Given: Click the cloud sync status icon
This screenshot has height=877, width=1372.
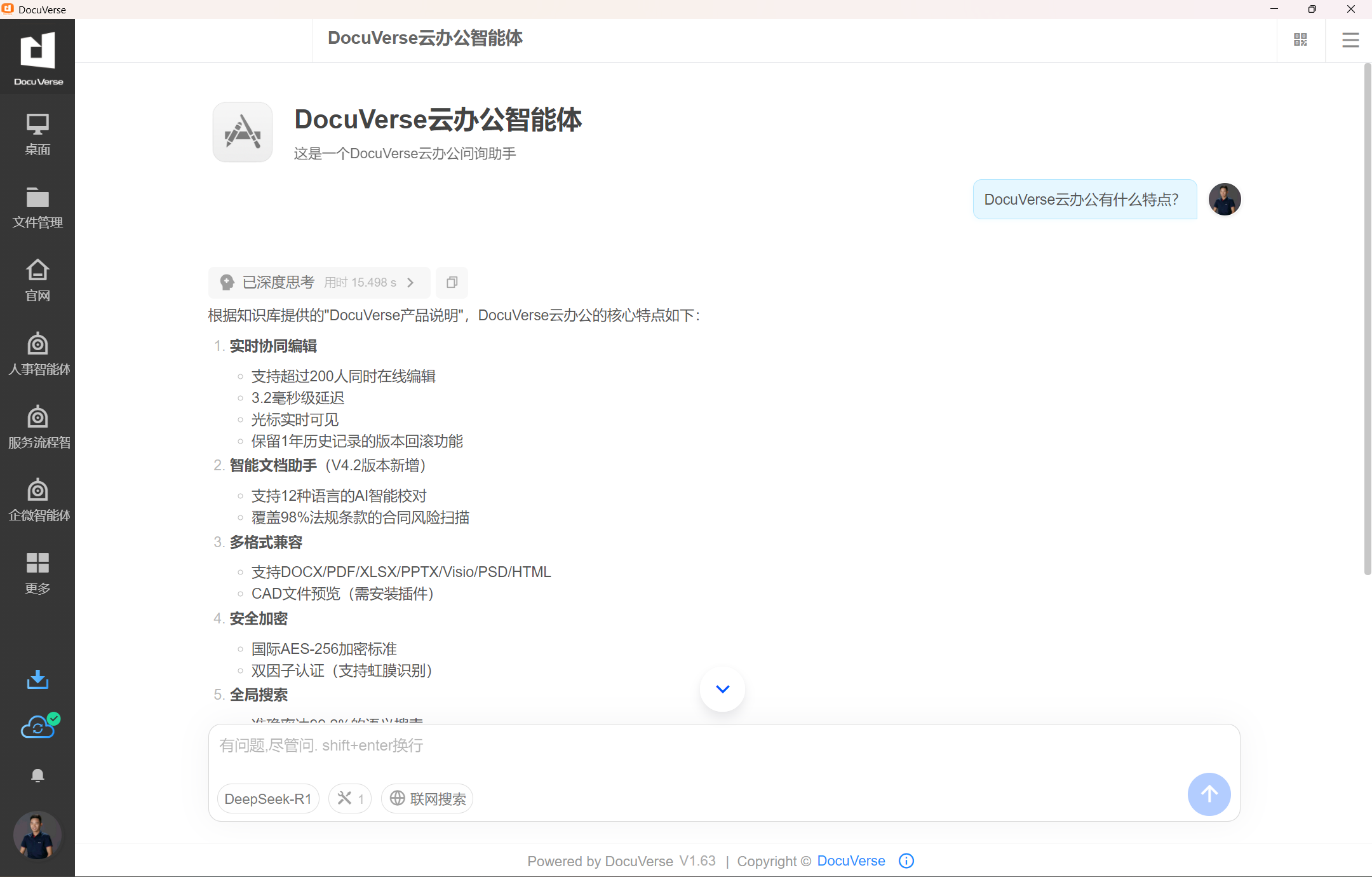Looking at the screenshot, I should click(39, 726).
